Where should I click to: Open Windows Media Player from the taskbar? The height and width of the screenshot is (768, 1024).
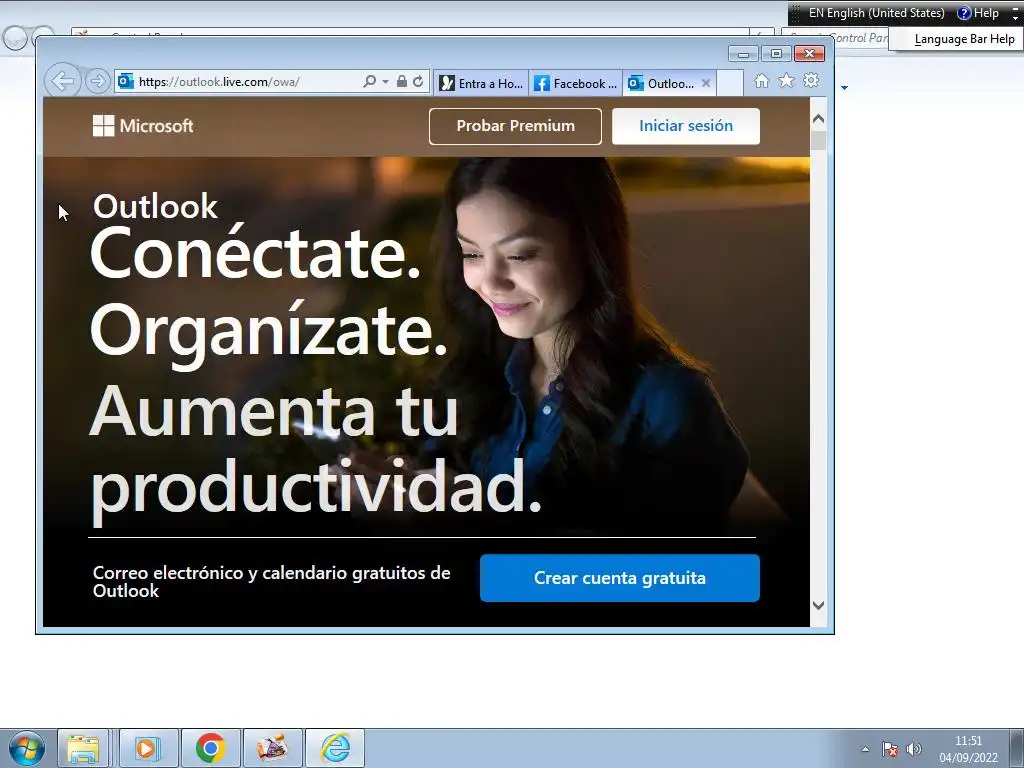coord(148,748)
